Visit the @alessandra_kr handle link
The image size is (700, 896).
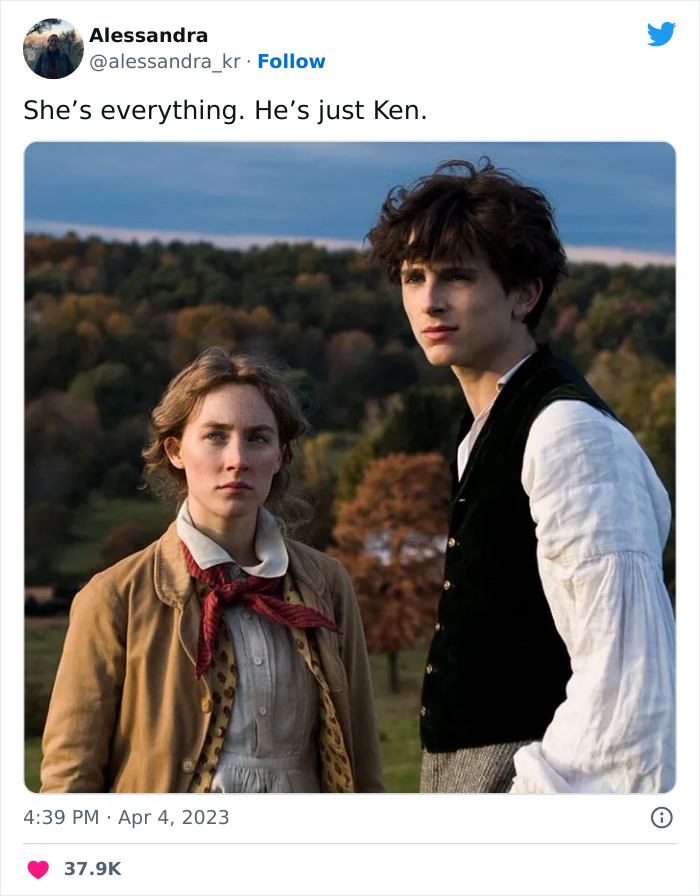click(x=165, y=61)
